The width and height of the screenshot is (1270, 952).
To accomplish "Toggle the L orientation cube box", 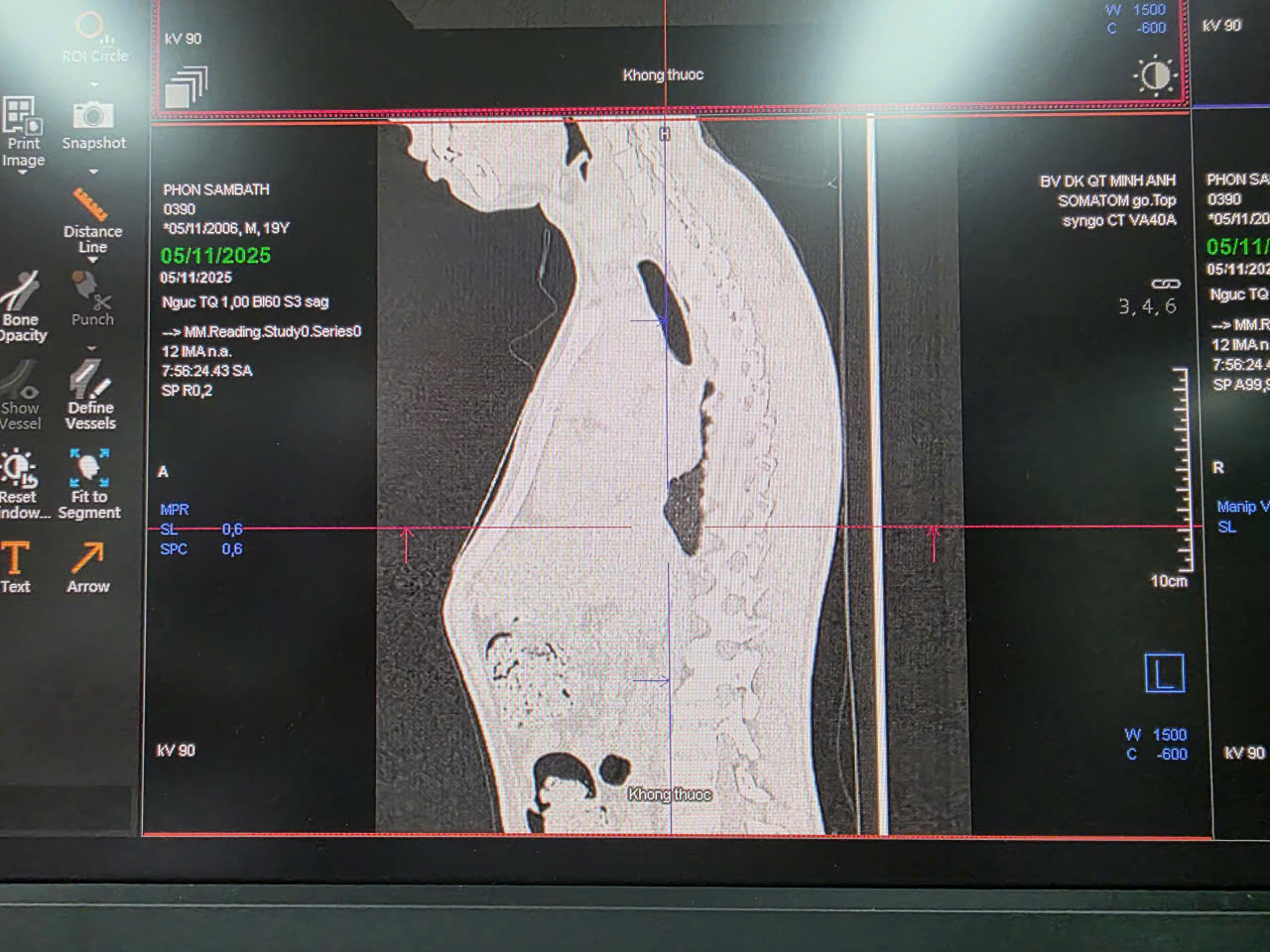I will [x=1164, y=673].
